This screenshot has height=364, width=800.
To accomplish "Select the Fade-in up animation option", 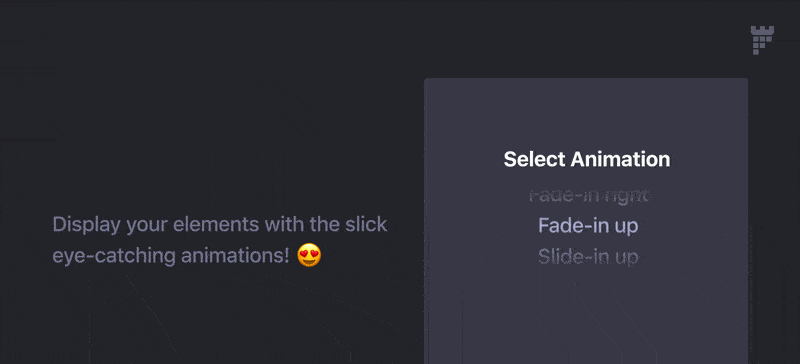I will pyautogui.click(x=588, y=226).
